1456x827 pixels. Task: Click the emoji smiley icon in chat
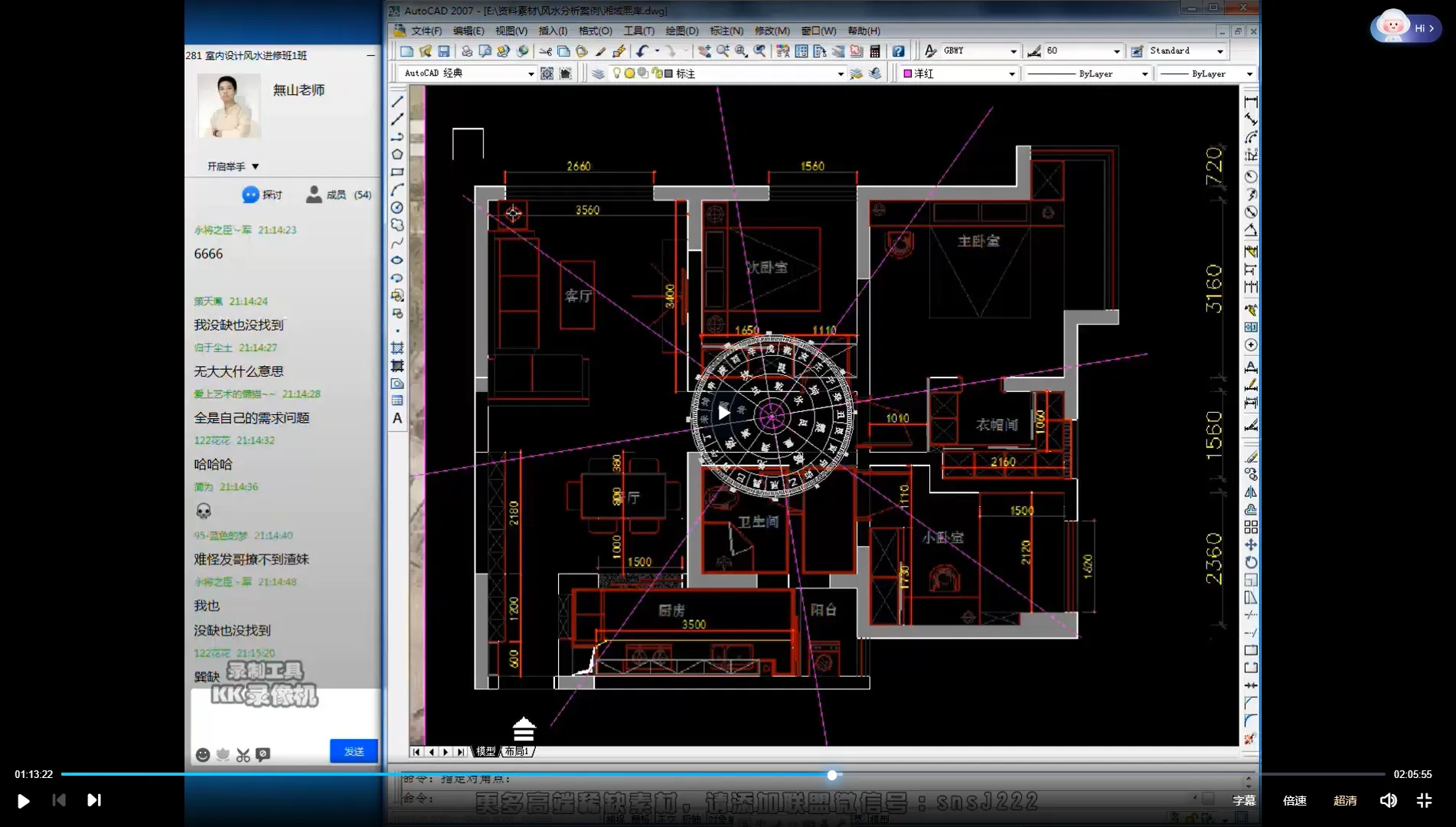click(203, 755)
